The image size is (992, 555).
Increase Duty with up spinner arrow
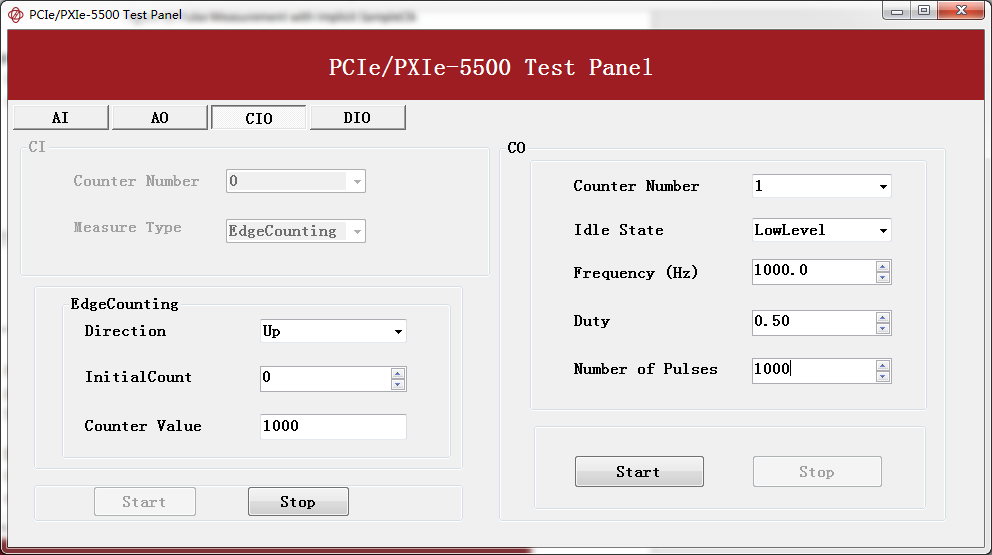[883, 317]
